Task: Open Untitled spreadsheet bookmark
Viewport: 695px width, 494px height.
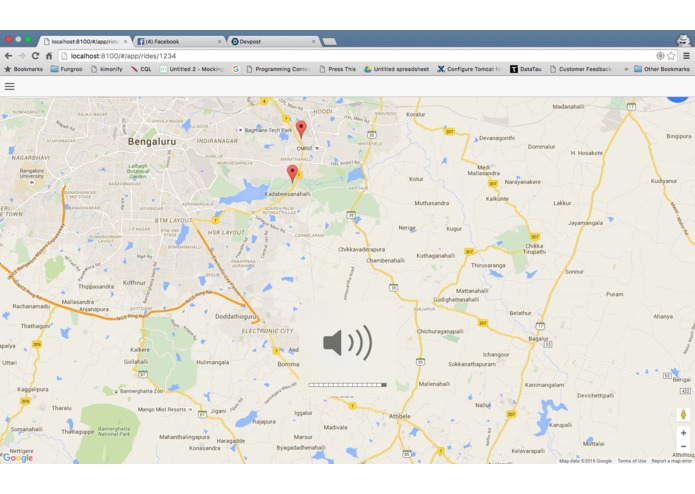Action: 397,69
